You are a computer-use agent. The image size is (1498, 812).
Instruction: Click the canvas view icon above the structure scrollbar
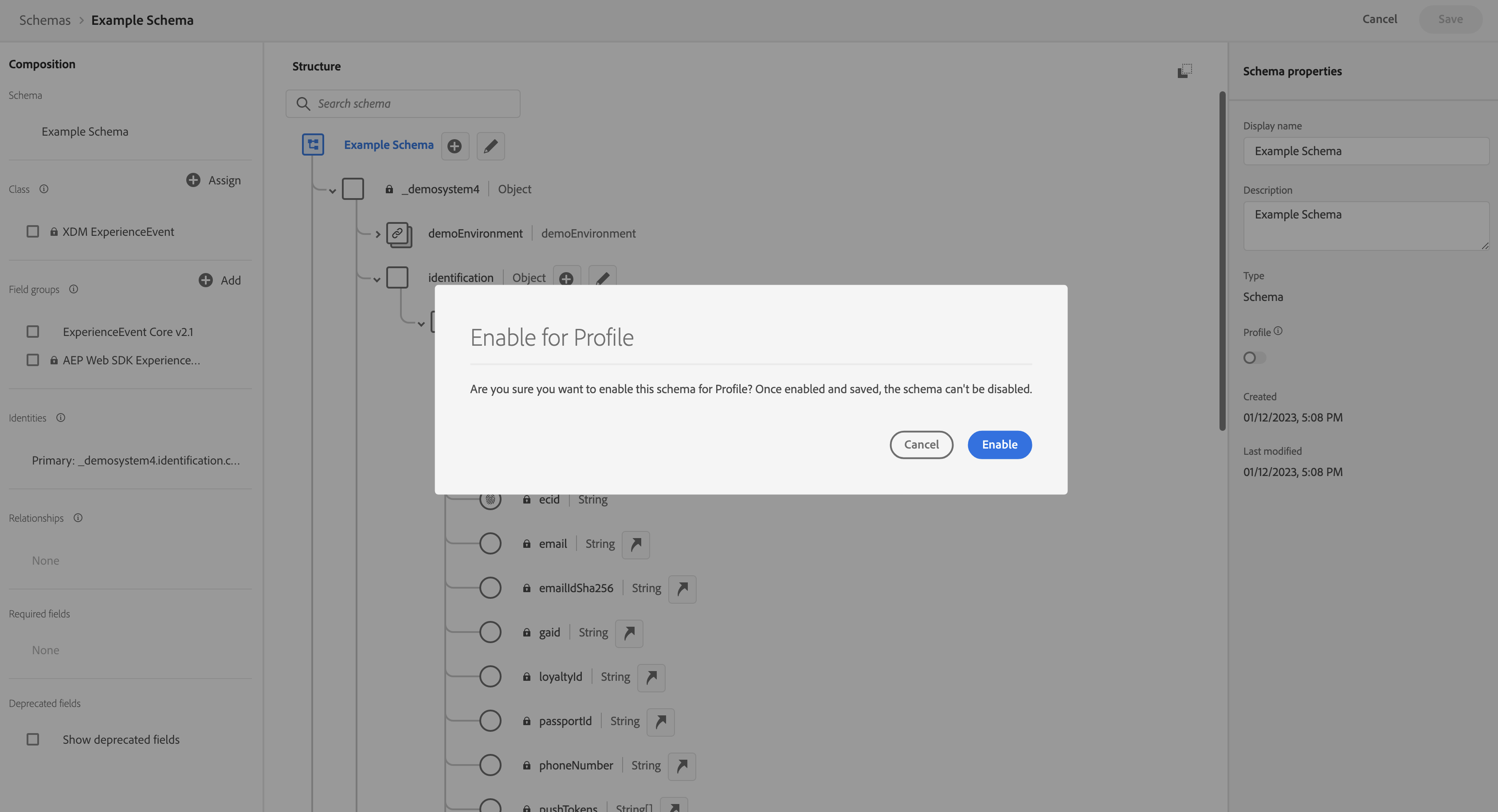pyautogui.click(x=1184, y=71)
